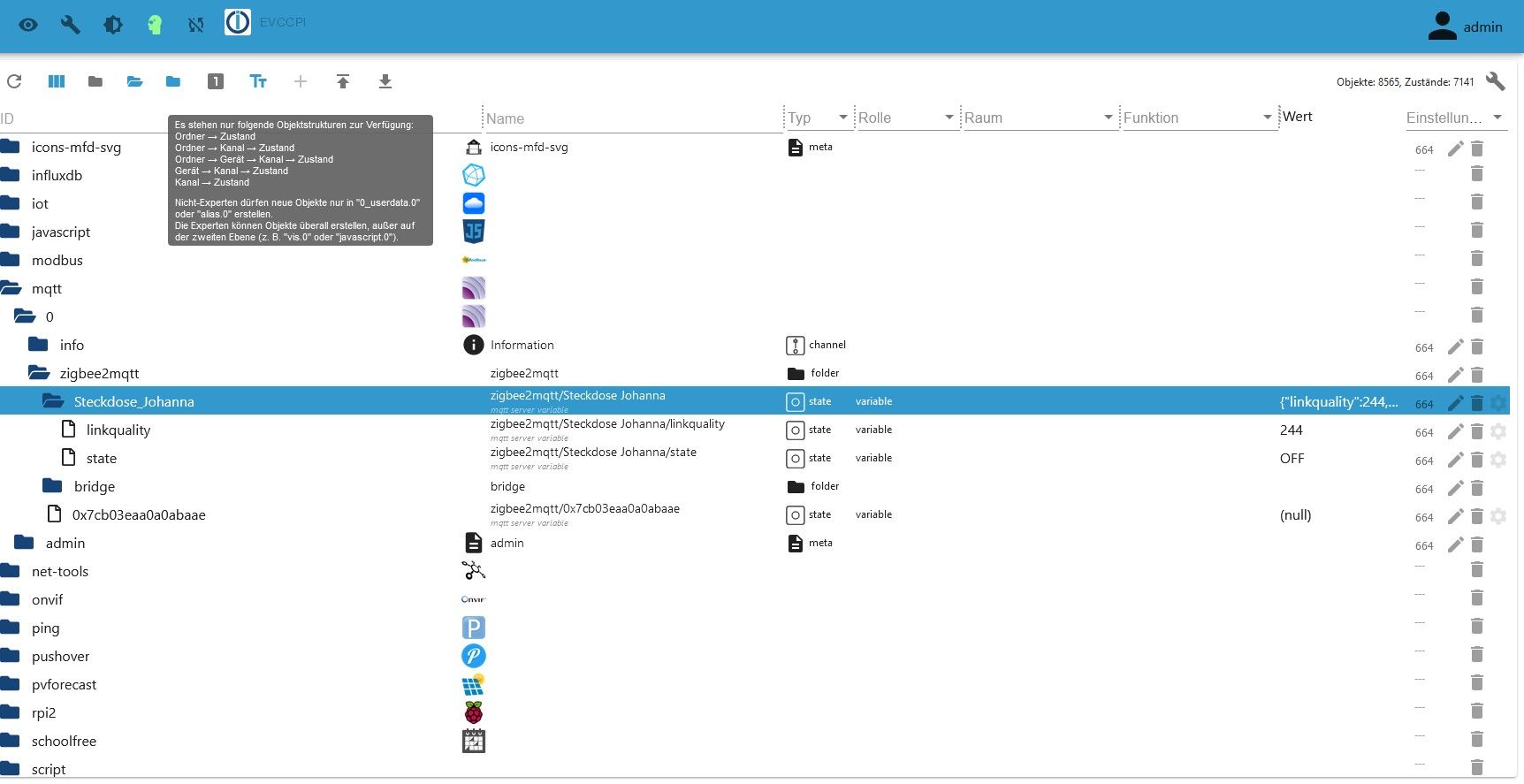Expand the pushover folder
This screenshot has width=1524, height=784.
pyautogui.click(x=10, y=656)
